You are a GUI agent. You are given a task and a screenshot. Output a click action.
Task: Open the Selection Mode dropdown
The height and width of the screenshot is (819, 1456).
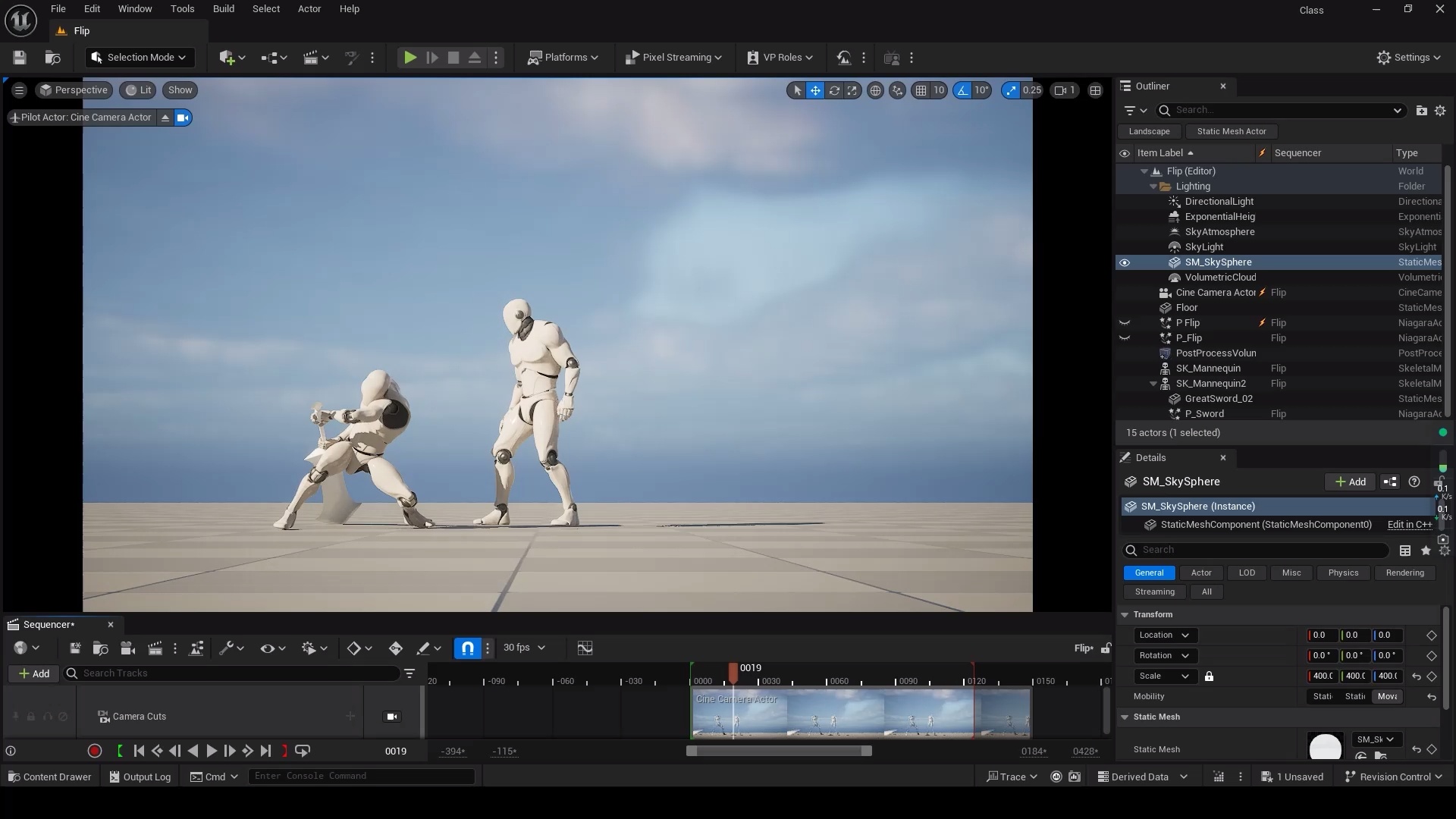tap(139, 57)
